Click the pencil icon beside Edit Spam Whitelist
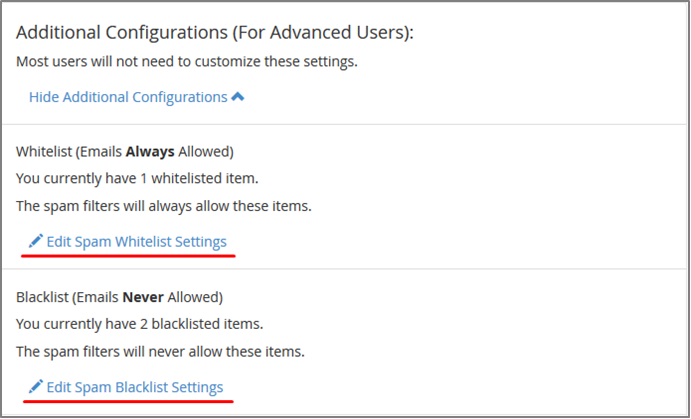Image resolution: width=691 pixels, height=419 pixels. pos(36,241)
